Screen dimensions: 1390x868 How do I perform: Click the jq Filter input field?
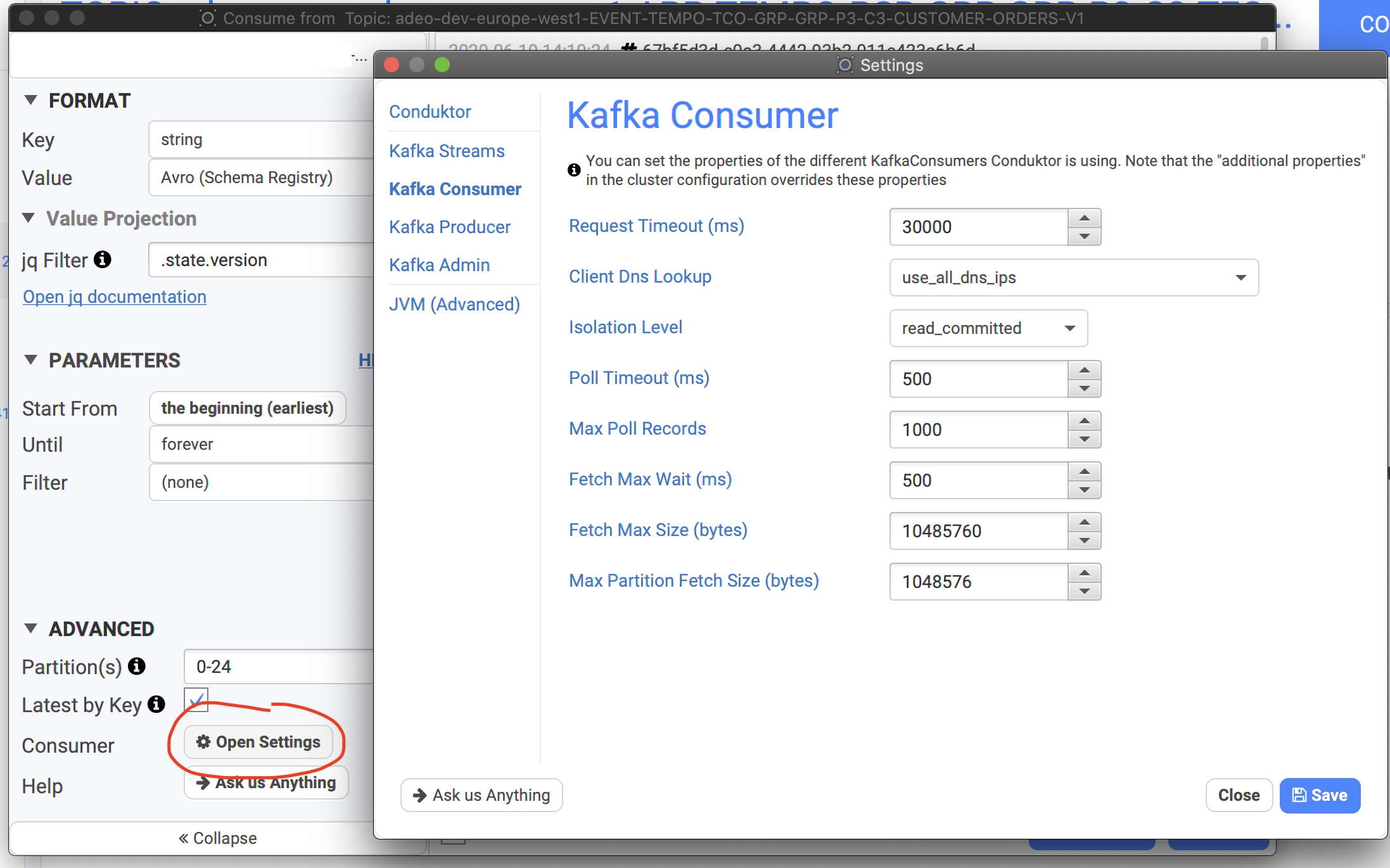click(261, 260)
